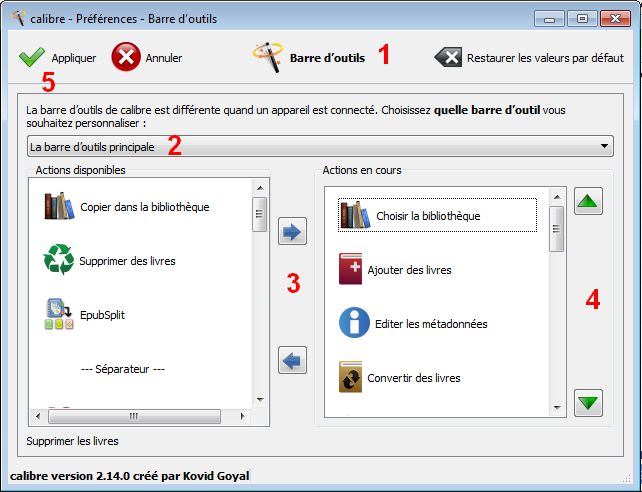Click the available actions scroll-left arrow
The width and height of the screenshot is (642, 492).
point(38,417)
